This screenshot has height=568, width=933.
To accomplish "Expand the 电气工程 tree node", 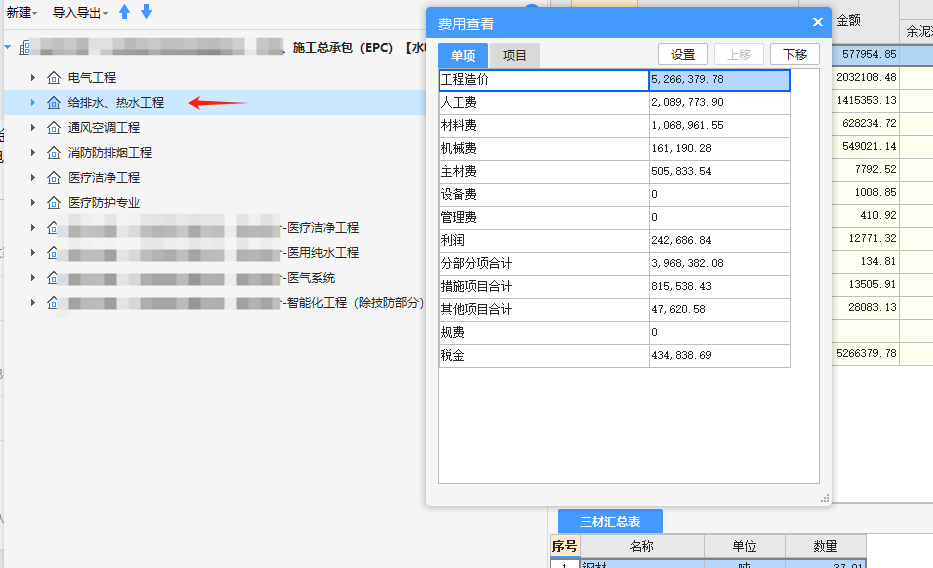I will (33, 77).
